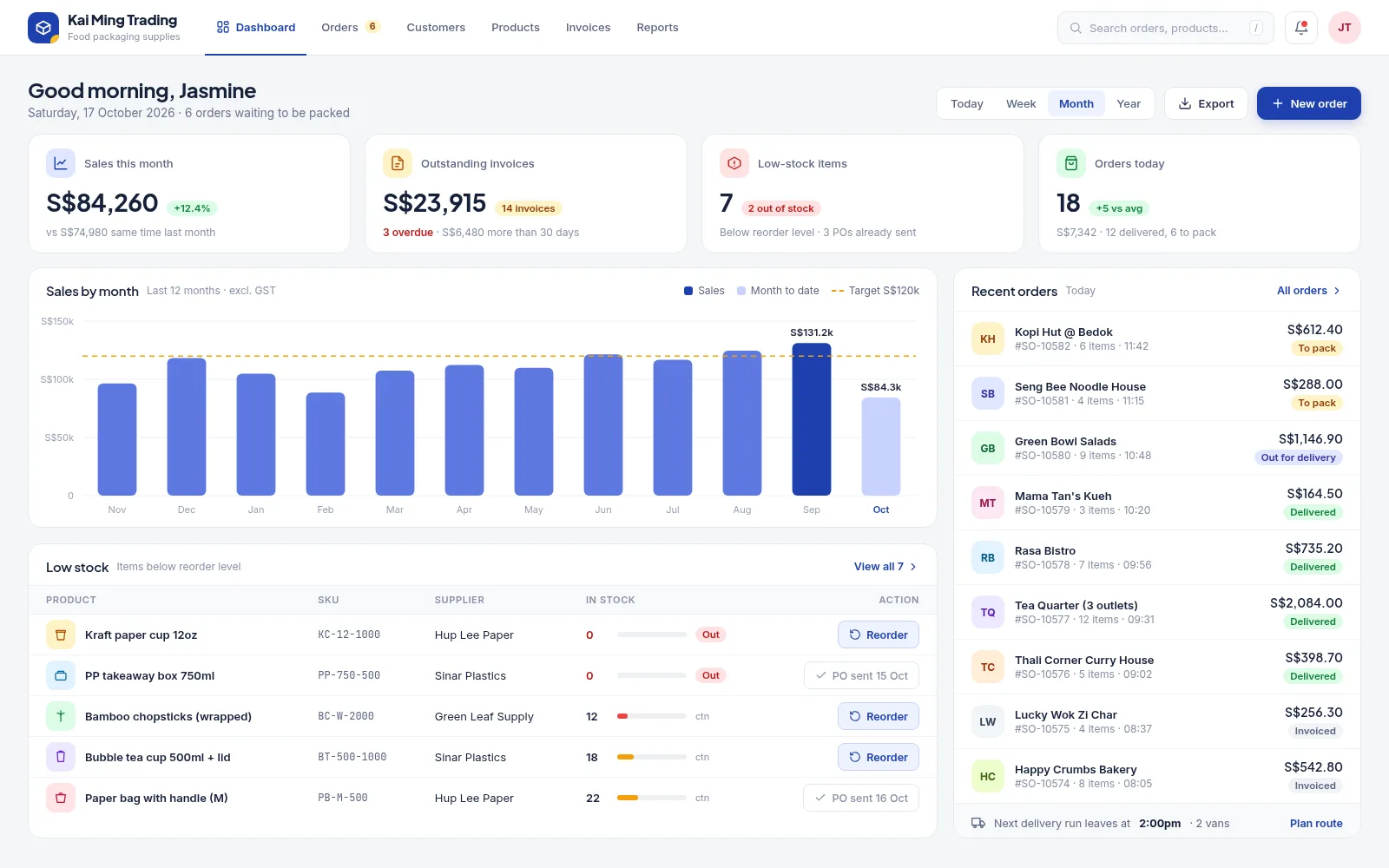Screen dimensions: 1389x868
Task: Click the Kraft paper cup product icon
Action: click(61, 635)
